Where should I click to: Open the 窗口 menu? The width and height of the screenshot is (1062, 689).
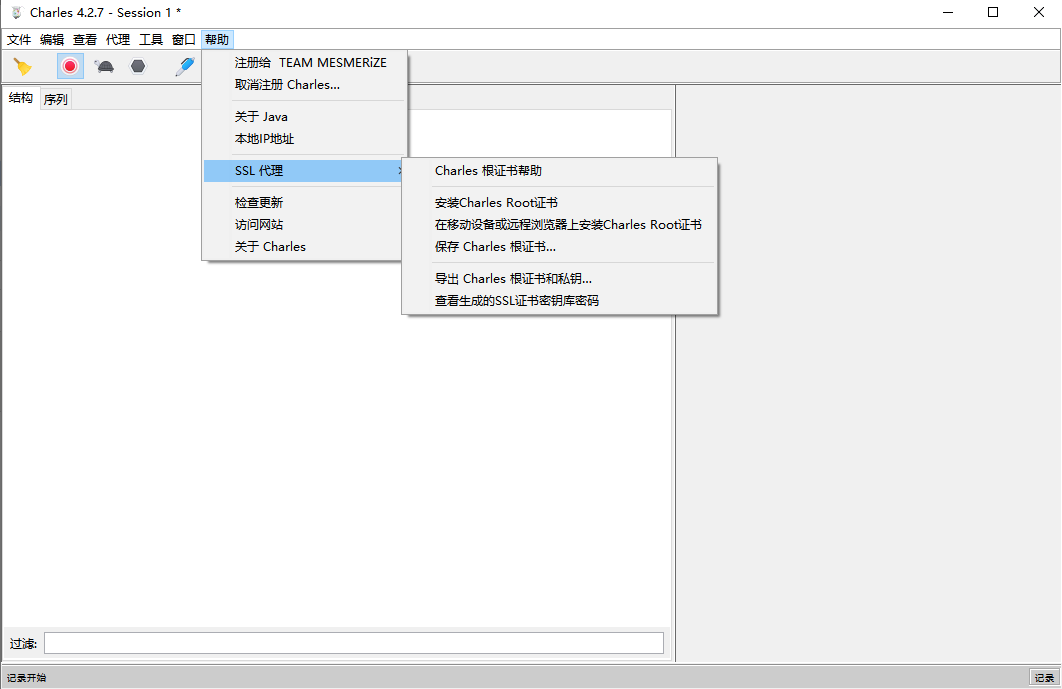click(x=184, y=39)
